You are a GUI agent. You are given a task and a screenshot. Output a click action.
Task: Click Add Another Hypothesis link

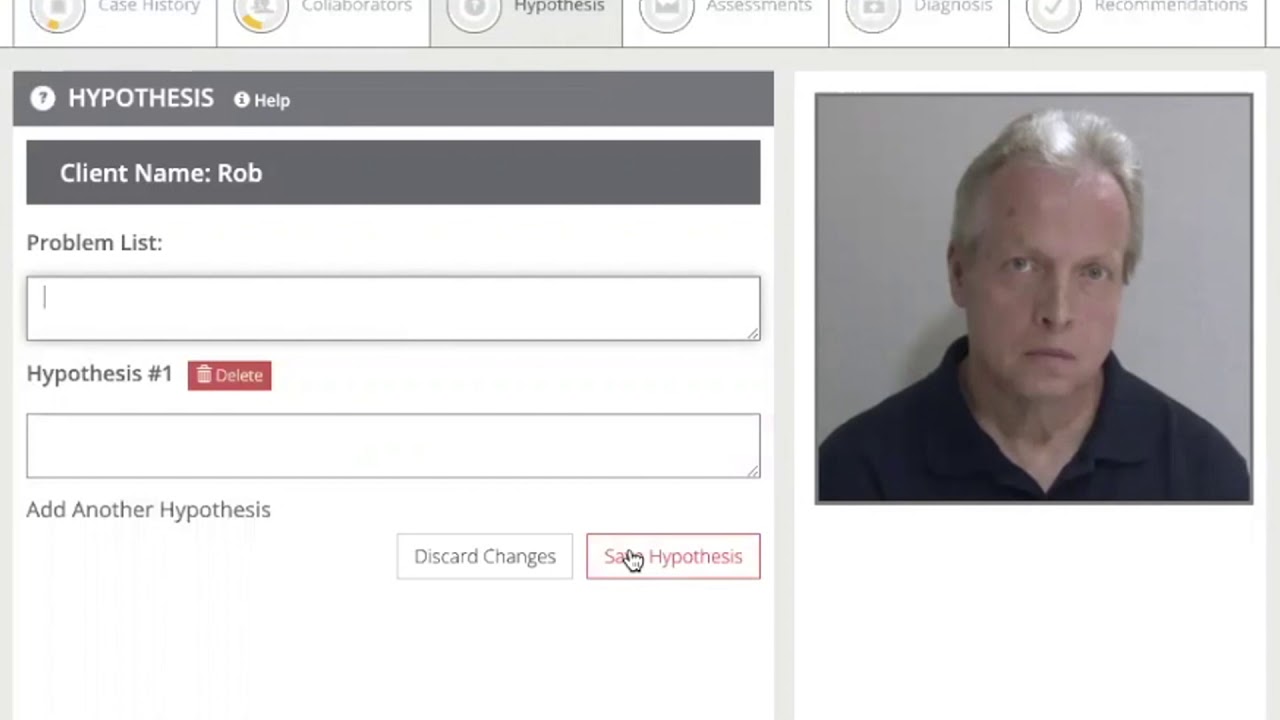point(148,509)
